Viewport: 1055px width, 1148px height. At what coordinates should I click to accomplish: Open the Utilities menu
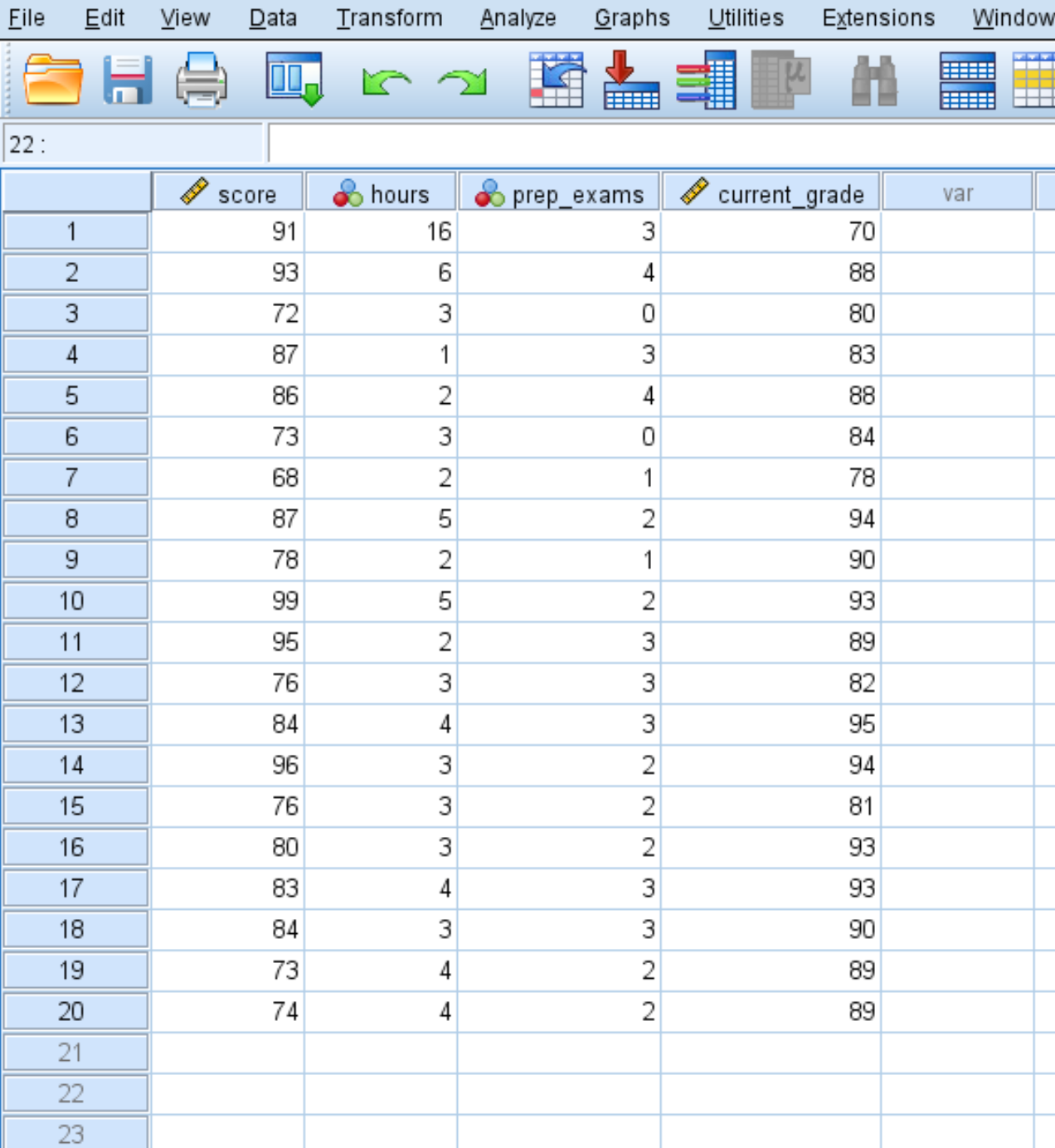[746, 17]
